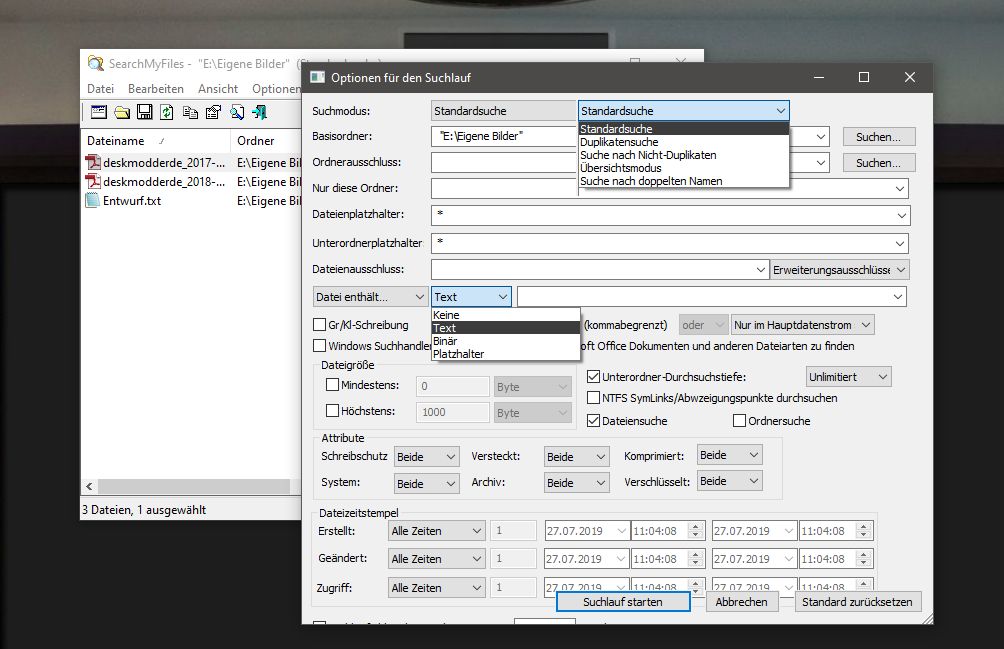Click Standard zurücksetzen button
The height and width of the screenshot is (649, 1004).
[x=857, y=602]
